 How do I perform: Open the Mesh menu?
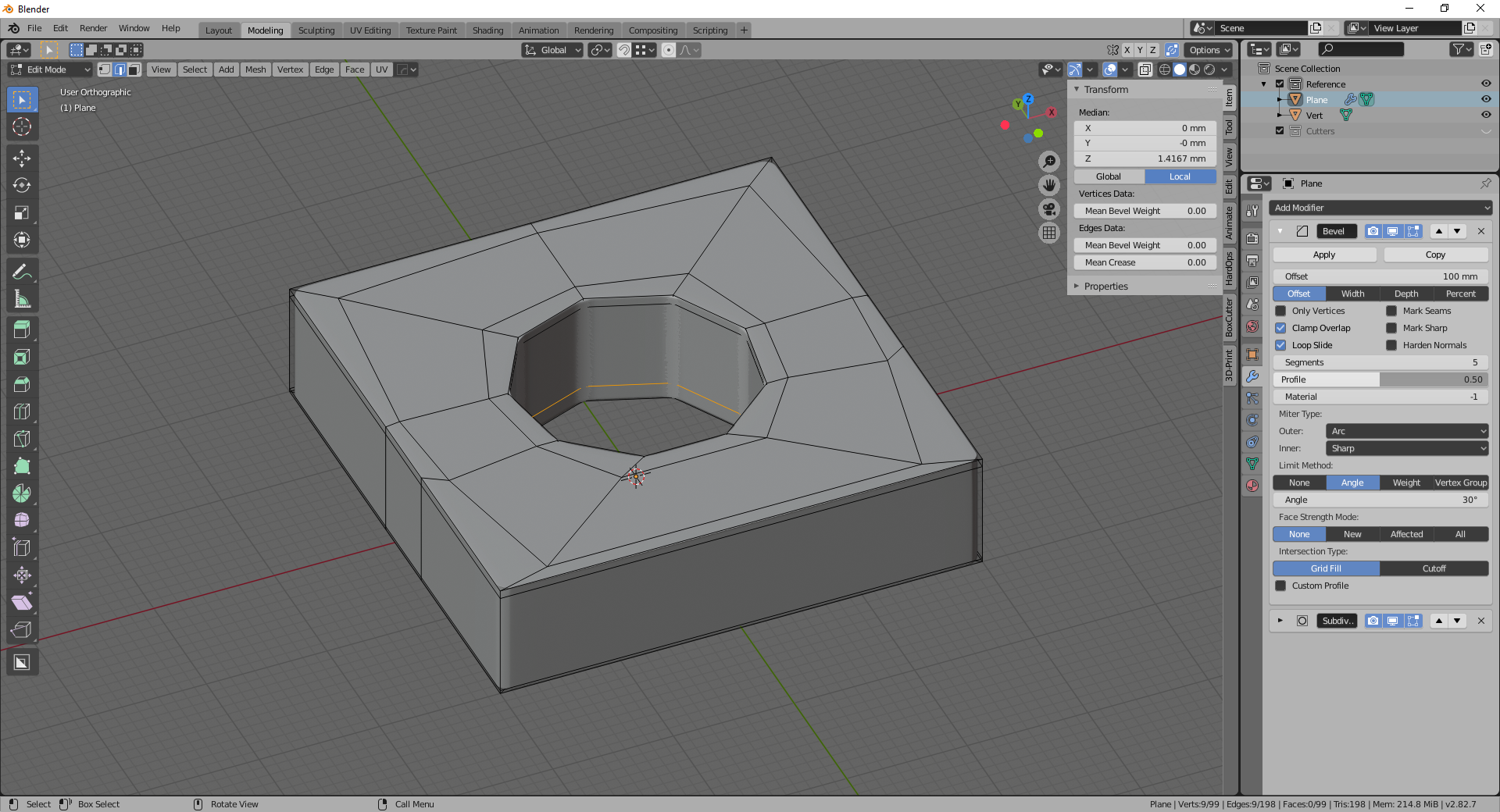[255, 69]
